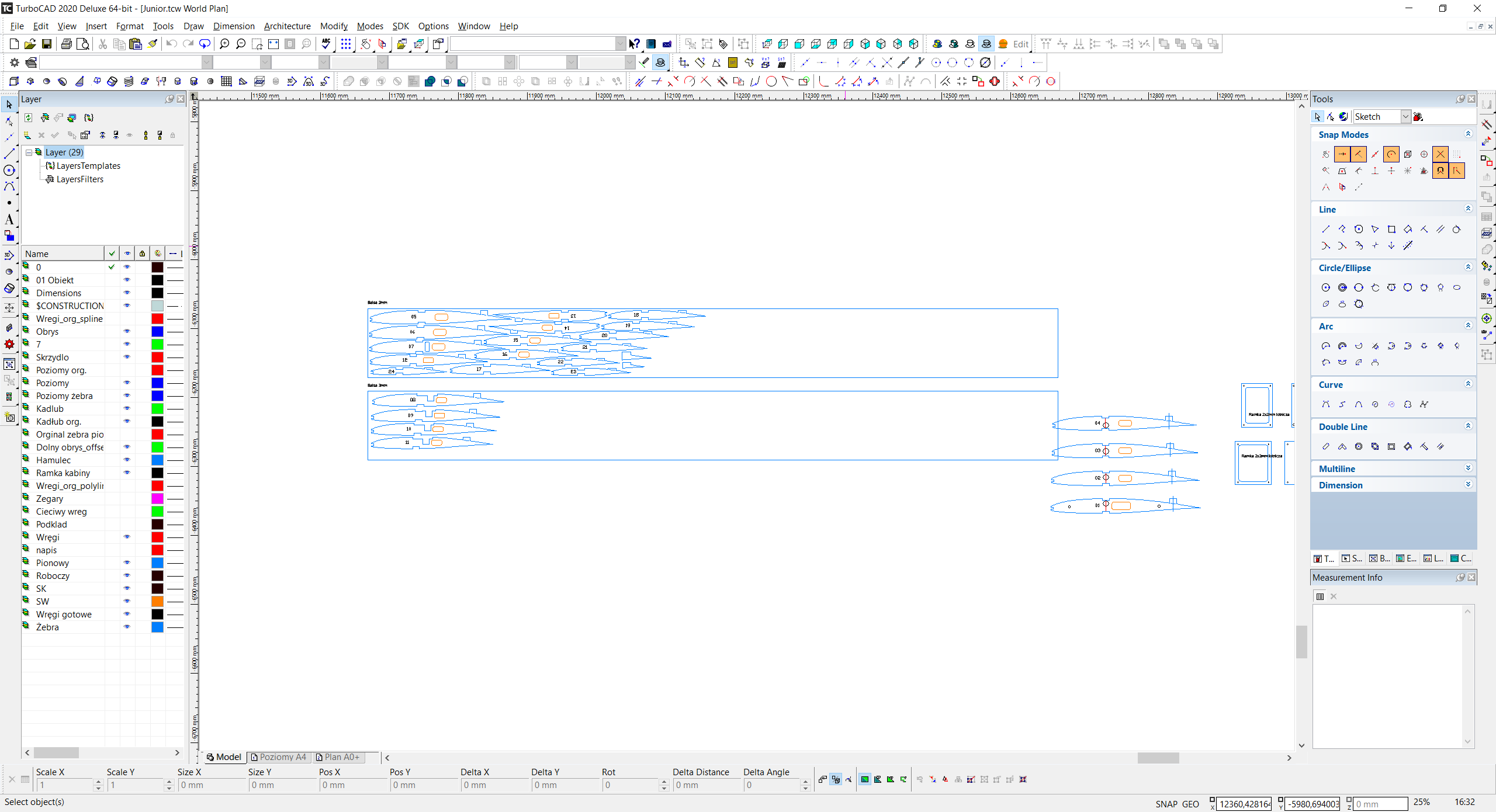
Task: Click the Print icon in toolbar
Action: point(67,44)
